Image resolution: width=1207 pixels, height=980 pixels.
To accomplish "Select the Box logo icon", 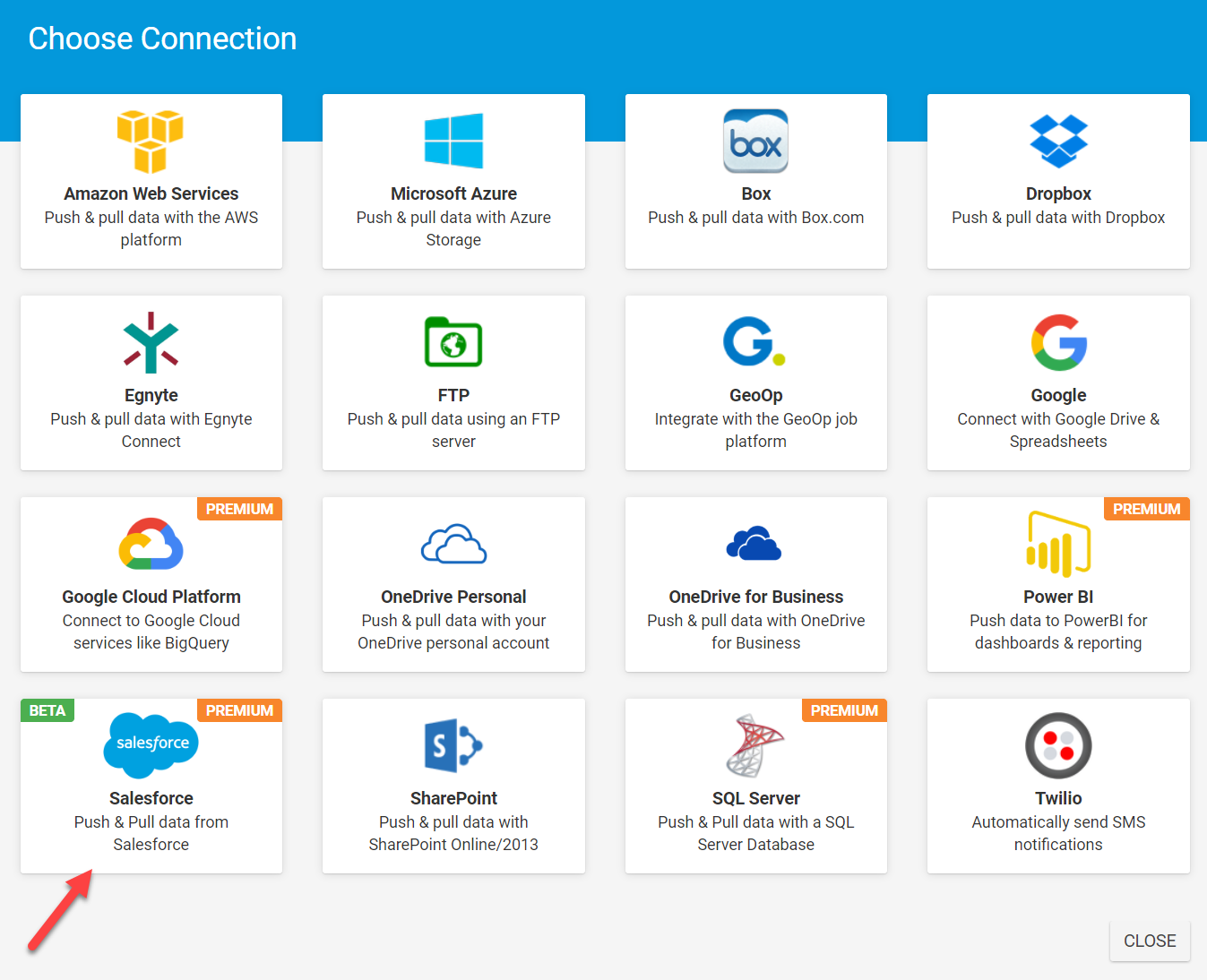I will tap(756, 141).
